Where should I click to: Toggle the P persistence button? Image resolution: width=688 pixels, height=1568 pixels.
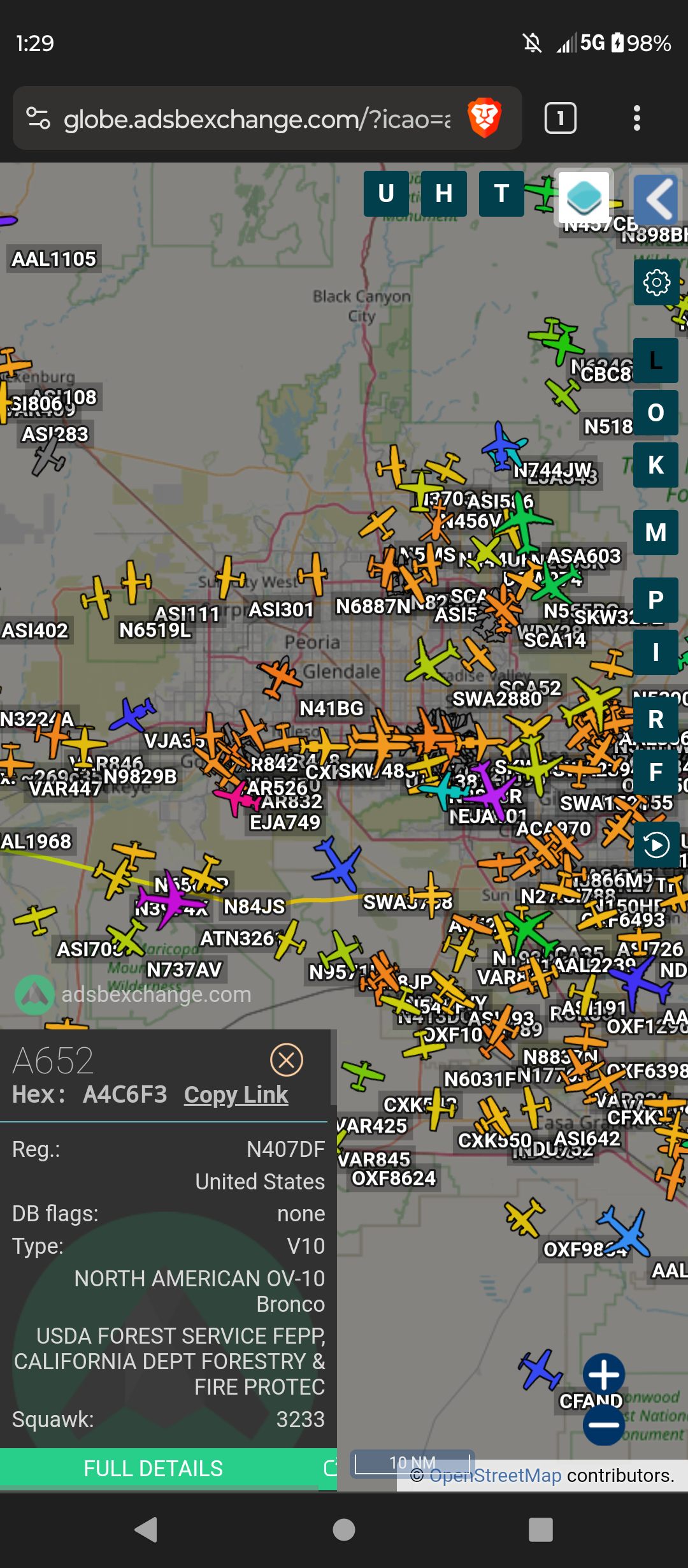pyautogui.click(x=656, y=600)
